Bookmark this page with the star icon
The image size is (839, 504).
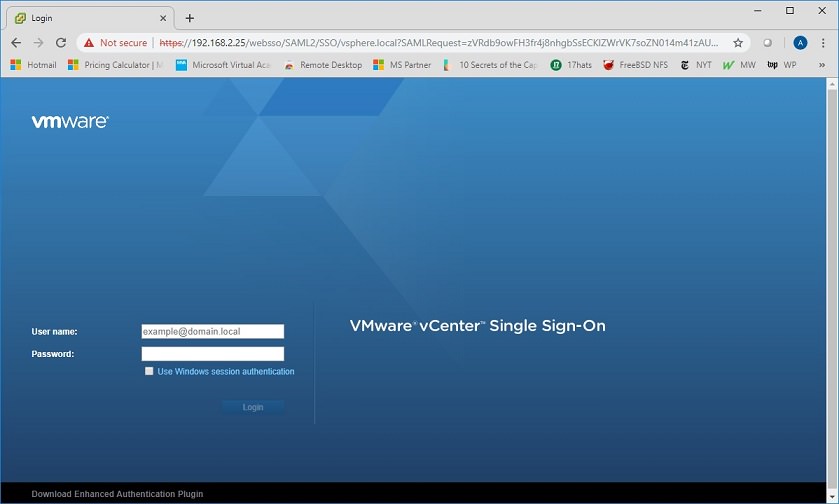click(738, 43)
